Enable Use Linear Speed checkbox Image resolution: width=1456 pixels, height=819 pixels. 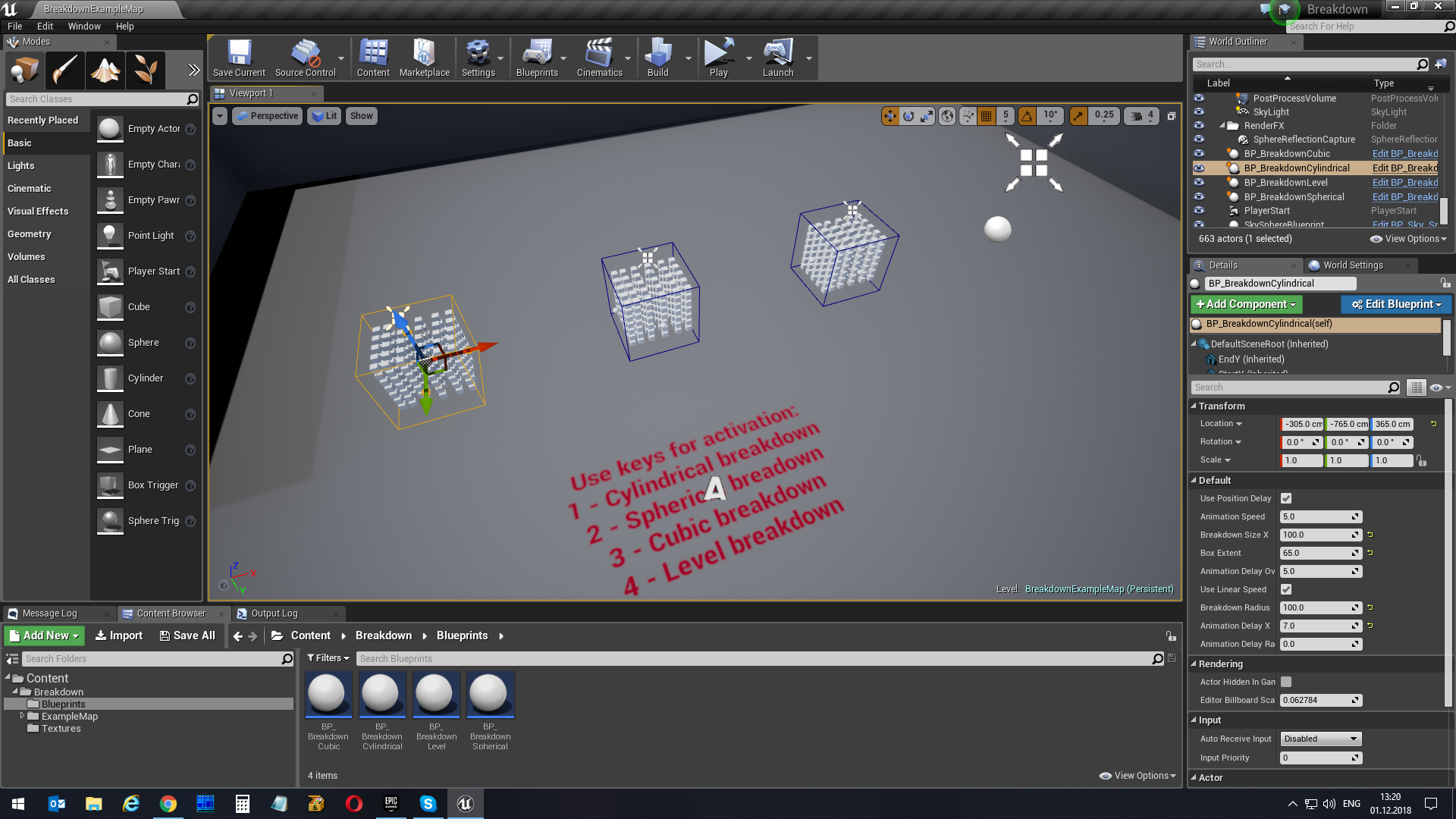coord(1287,589)
